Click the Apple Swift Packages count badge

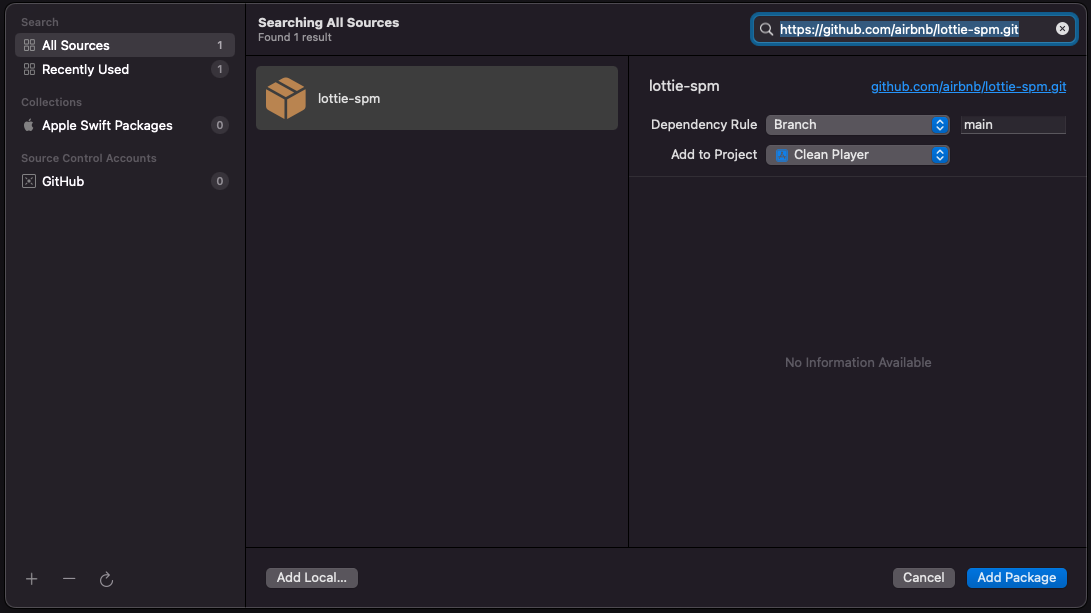tap(220, 125)
